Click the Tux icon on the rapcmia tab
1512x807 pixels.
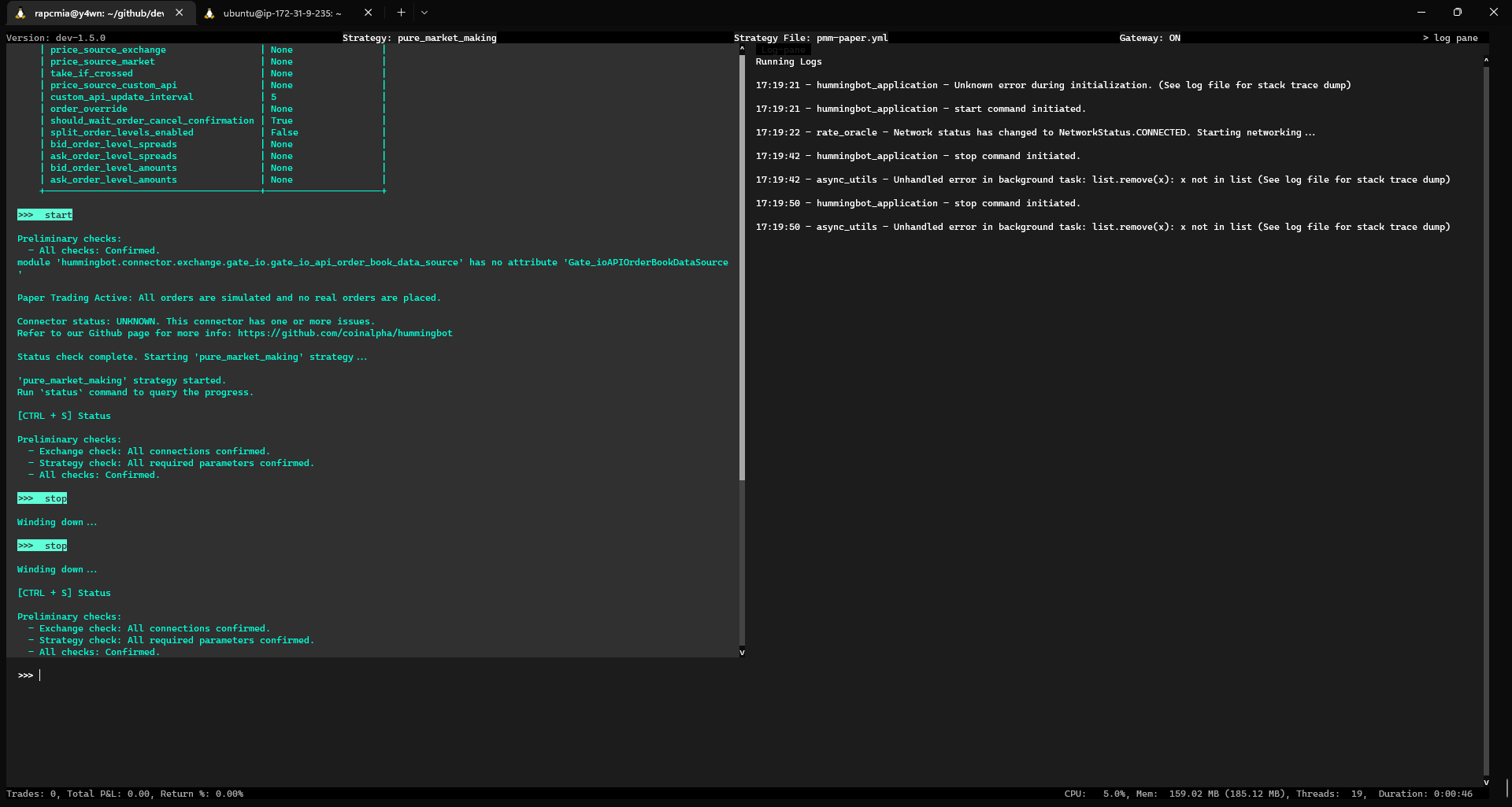(22, 13)
